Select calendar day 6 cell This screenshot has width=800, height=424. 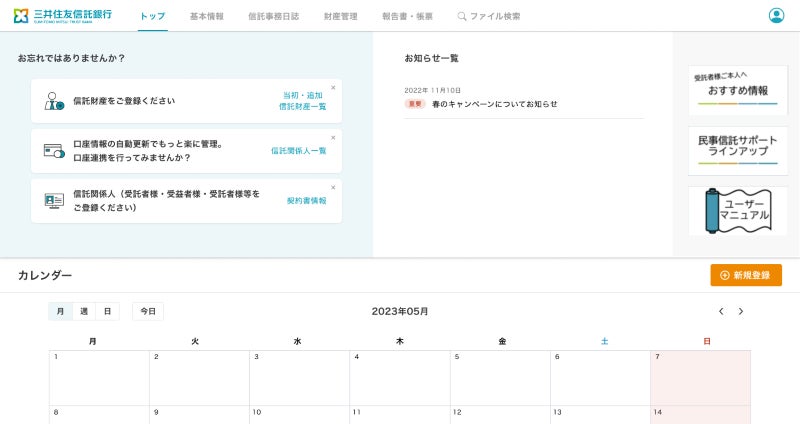click(x=601, y=378)
